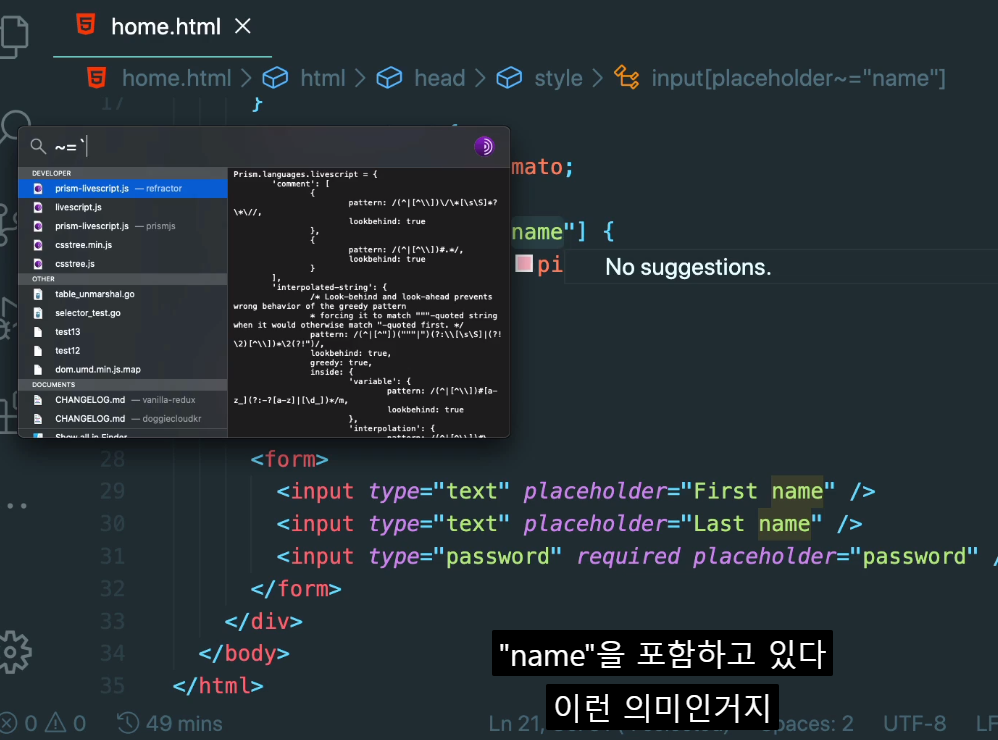Click the code preview pane in Spotlight
This screenshot has height=740, width=998.
(368, 302)
